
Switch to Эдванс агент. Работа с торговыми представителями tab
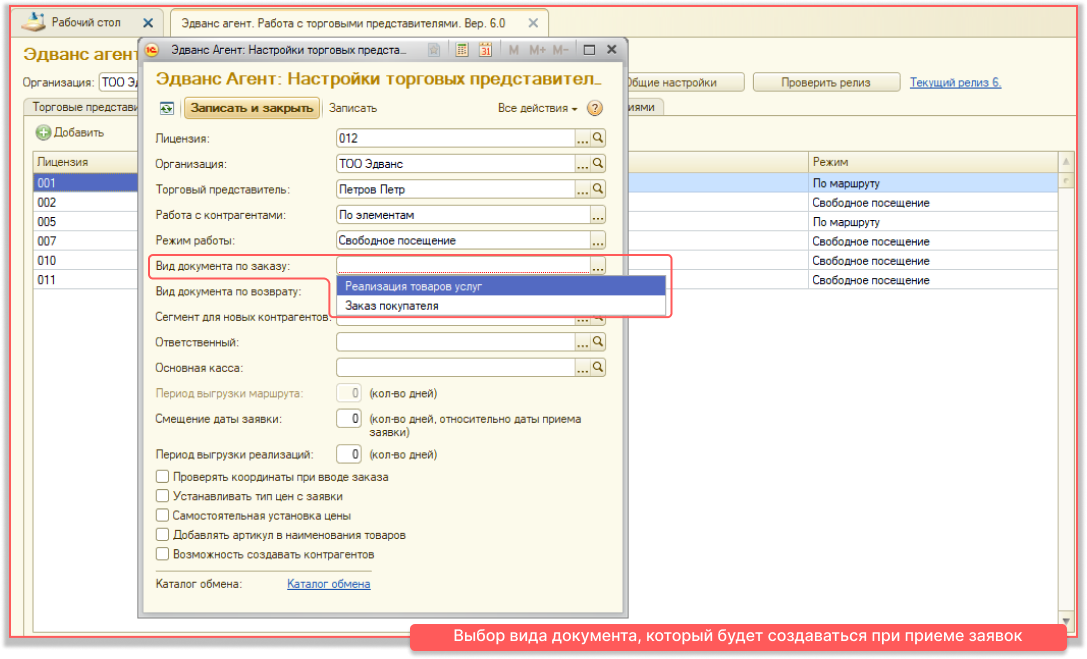click(359, 23)
